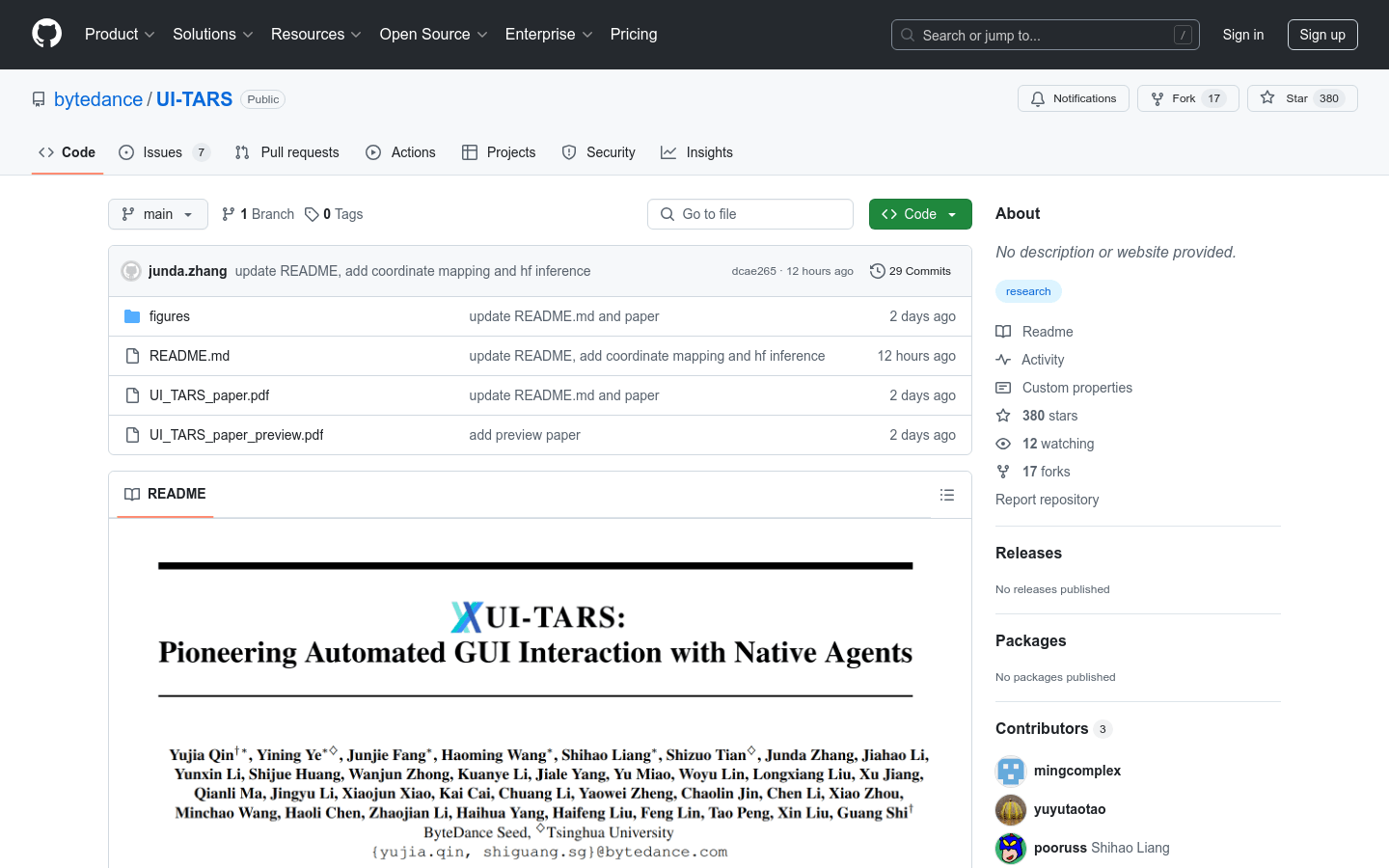Click the dcae265 commit hash
The width and height of the screenshot is (1389, 868).
click(753, 271)
